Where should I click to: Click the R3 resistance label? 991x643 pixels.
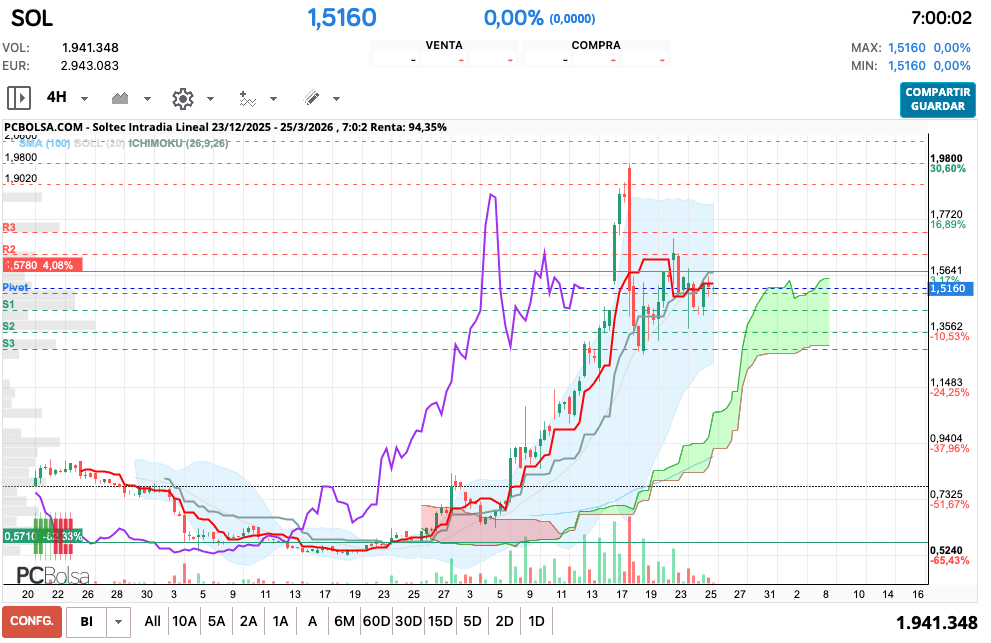coord(9,228)
